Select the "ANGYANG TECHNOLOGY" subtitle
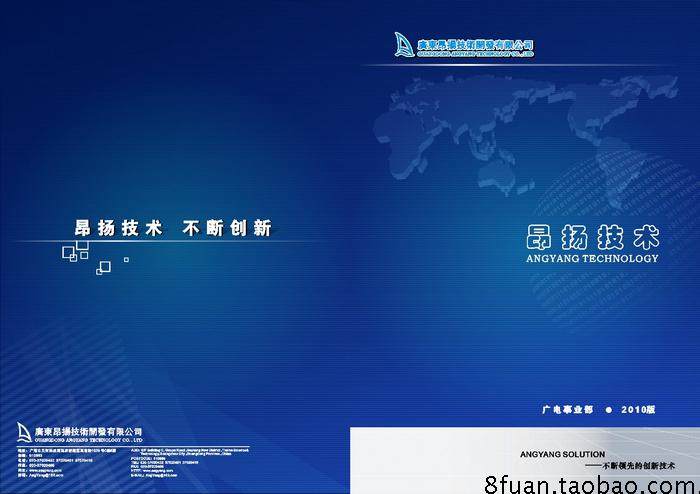 pos(592,258)
